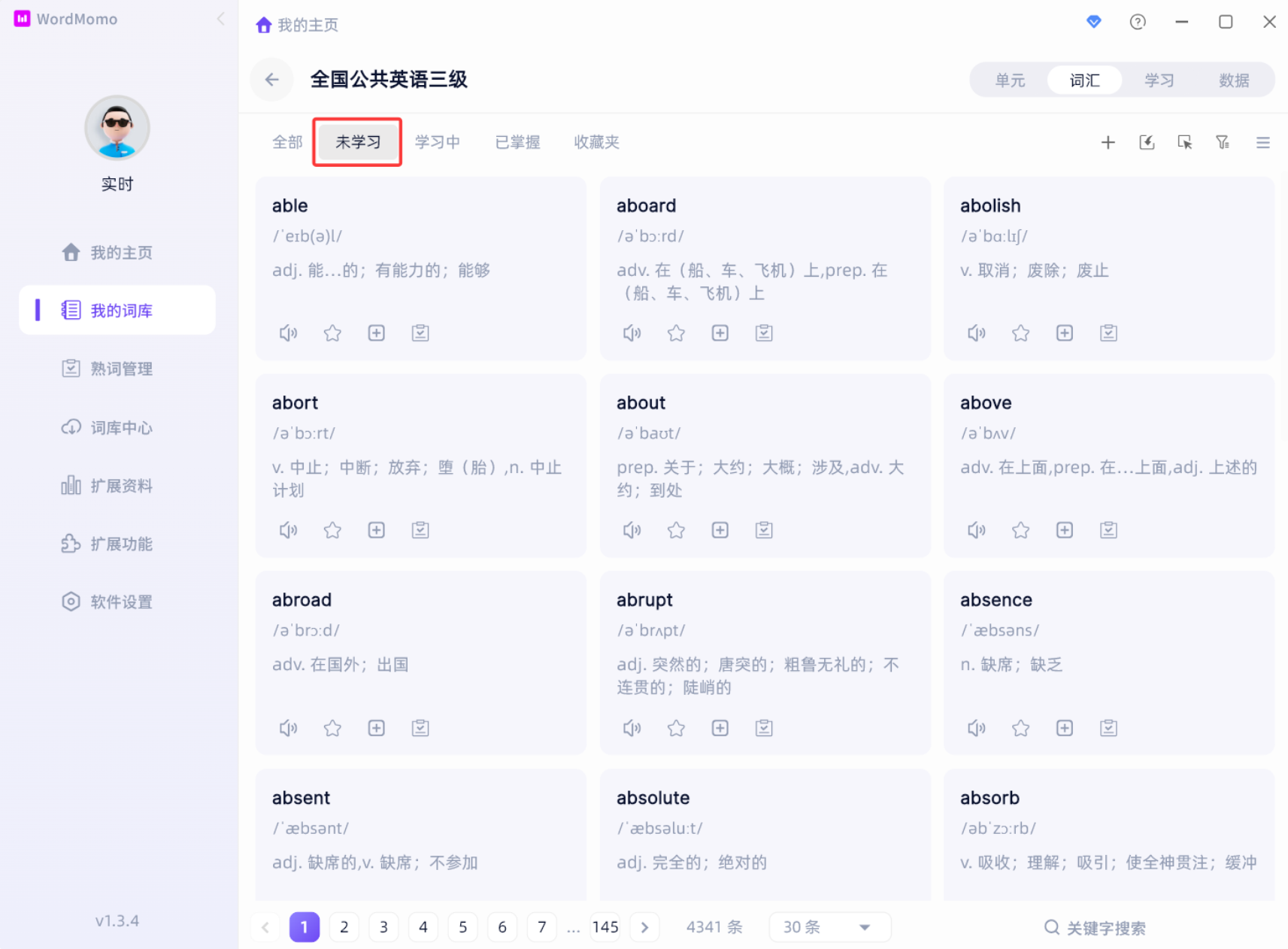Image resolution: width=1288 pixels, height=949 pixels.
Task: Click the checklist icon on the aboard card
Action: (x=764, y=333)
